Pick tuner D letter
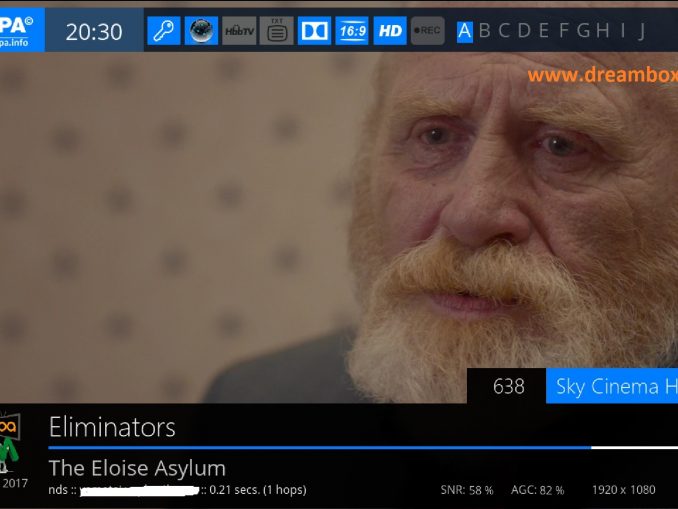The width and height of the screenshot is (678, 509). tap(524, 31)
